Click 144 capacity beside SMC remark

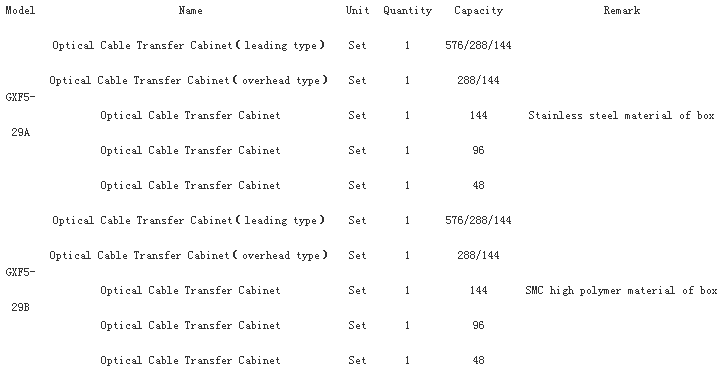click(x=478, y=290)
